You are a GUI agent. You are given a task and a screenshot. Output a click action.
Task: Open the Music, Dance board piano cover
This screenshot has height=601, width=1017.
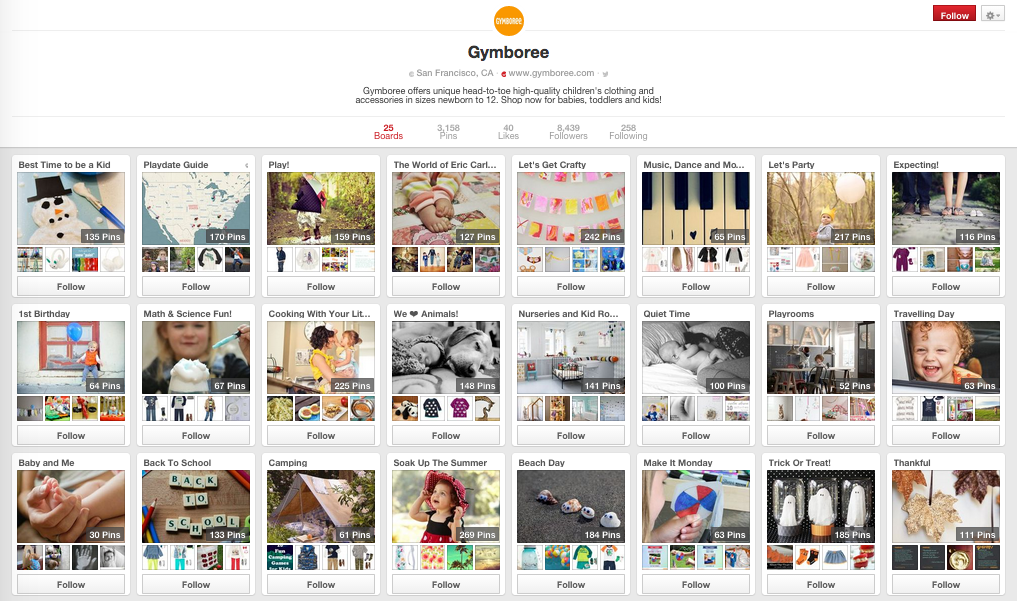pyautogui.click(x=696, y=208)
